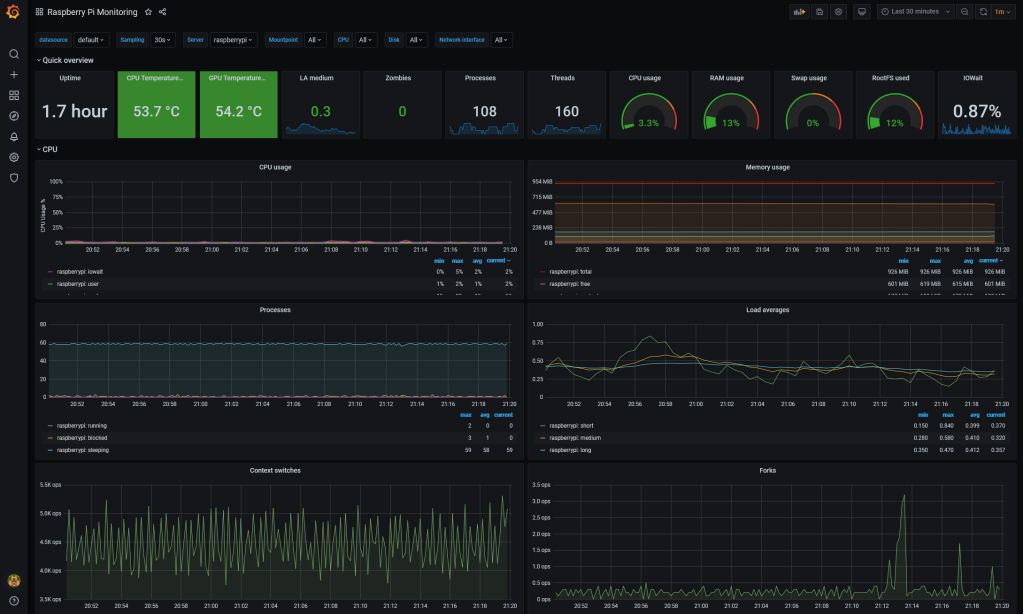Mark dashboard as favorite with star icon

pyautogui.click(x=148, y=12)
